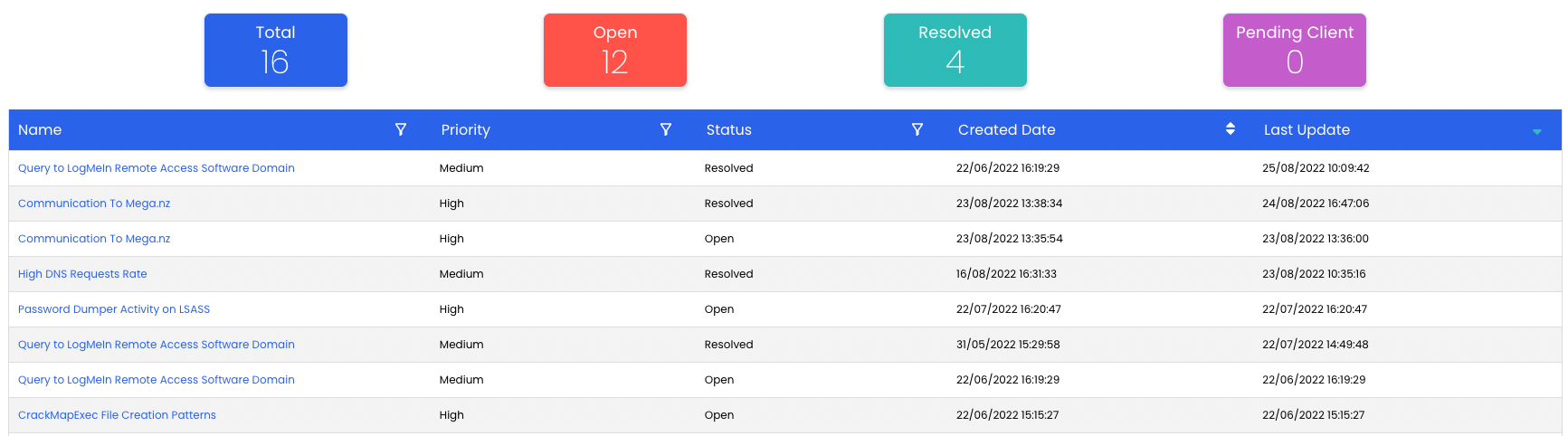1568x436 pixels.
Task: Select created date 16/08/2022 16:31:33
Action: (x=1006, y=274)
